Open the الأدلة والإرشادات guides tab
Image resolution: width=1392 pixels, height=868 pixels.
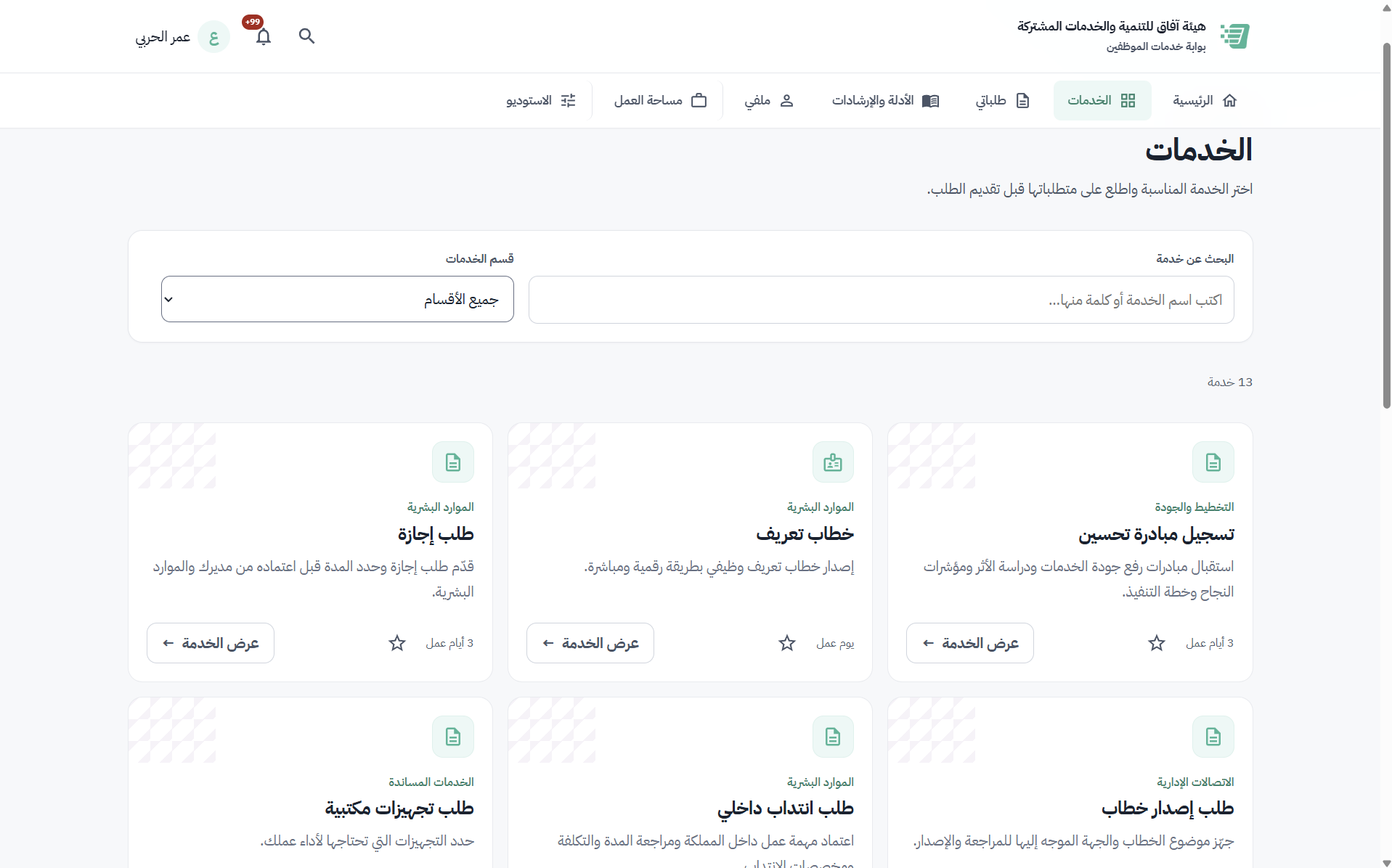pyautogui.click(x=886, y=100)
